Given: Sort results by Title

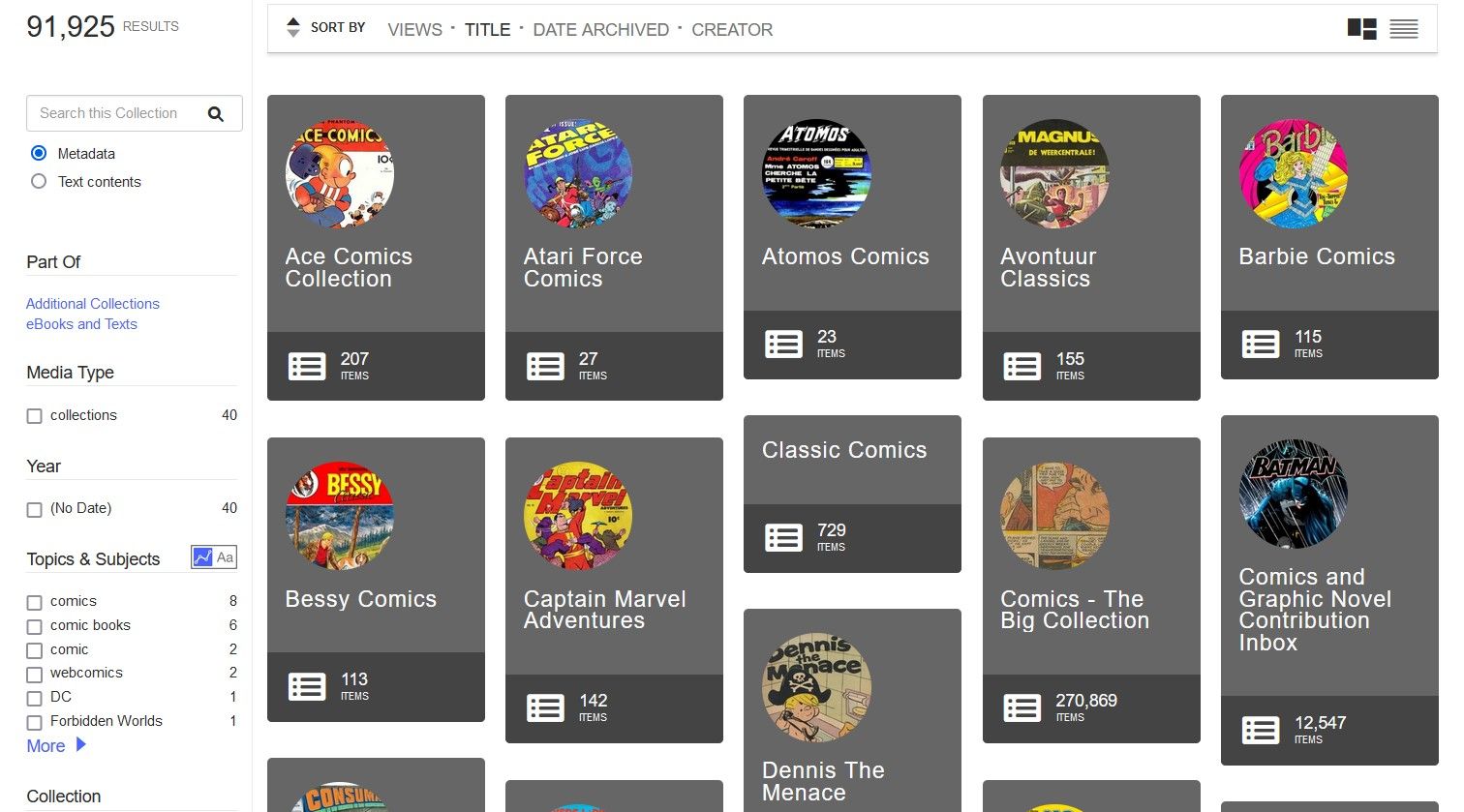Looking at the screenshot, I should (x=487, y=30).
